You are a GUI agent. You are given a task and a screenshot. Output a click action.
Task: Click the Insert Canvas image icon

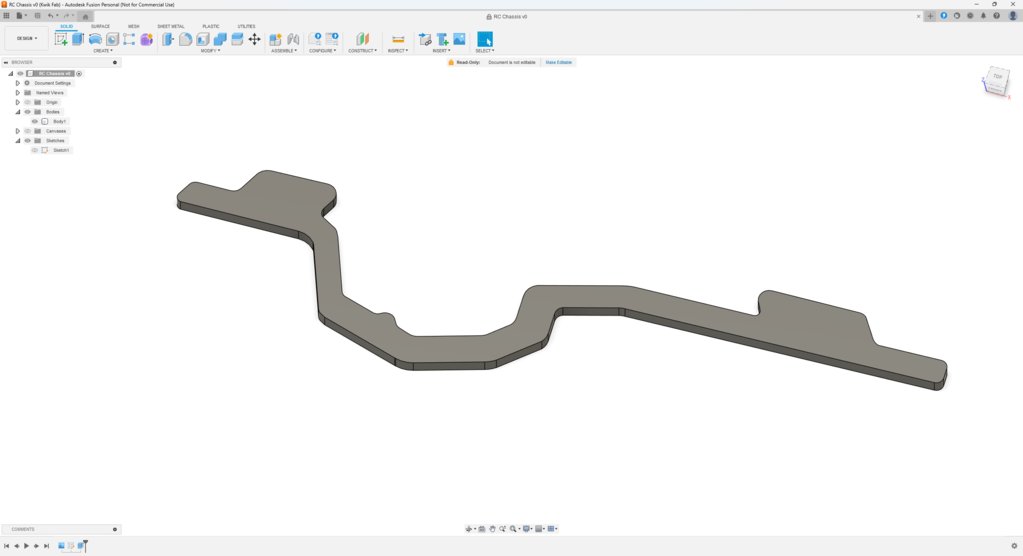[x=459, y=39]
